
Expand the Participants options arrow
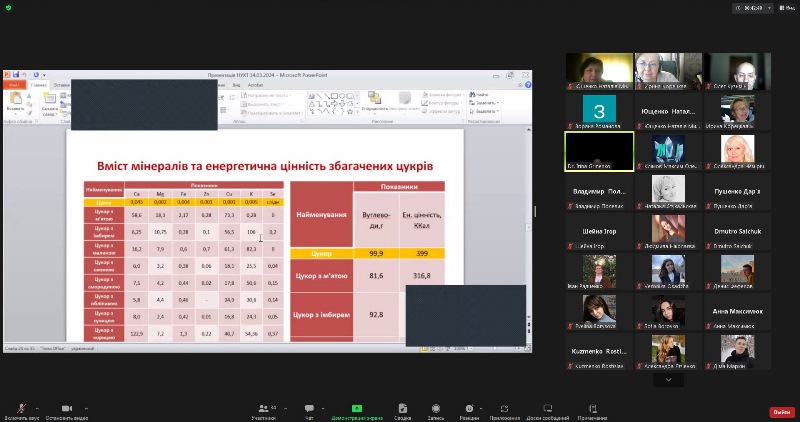pyautogui.click(x=285, y=408)
